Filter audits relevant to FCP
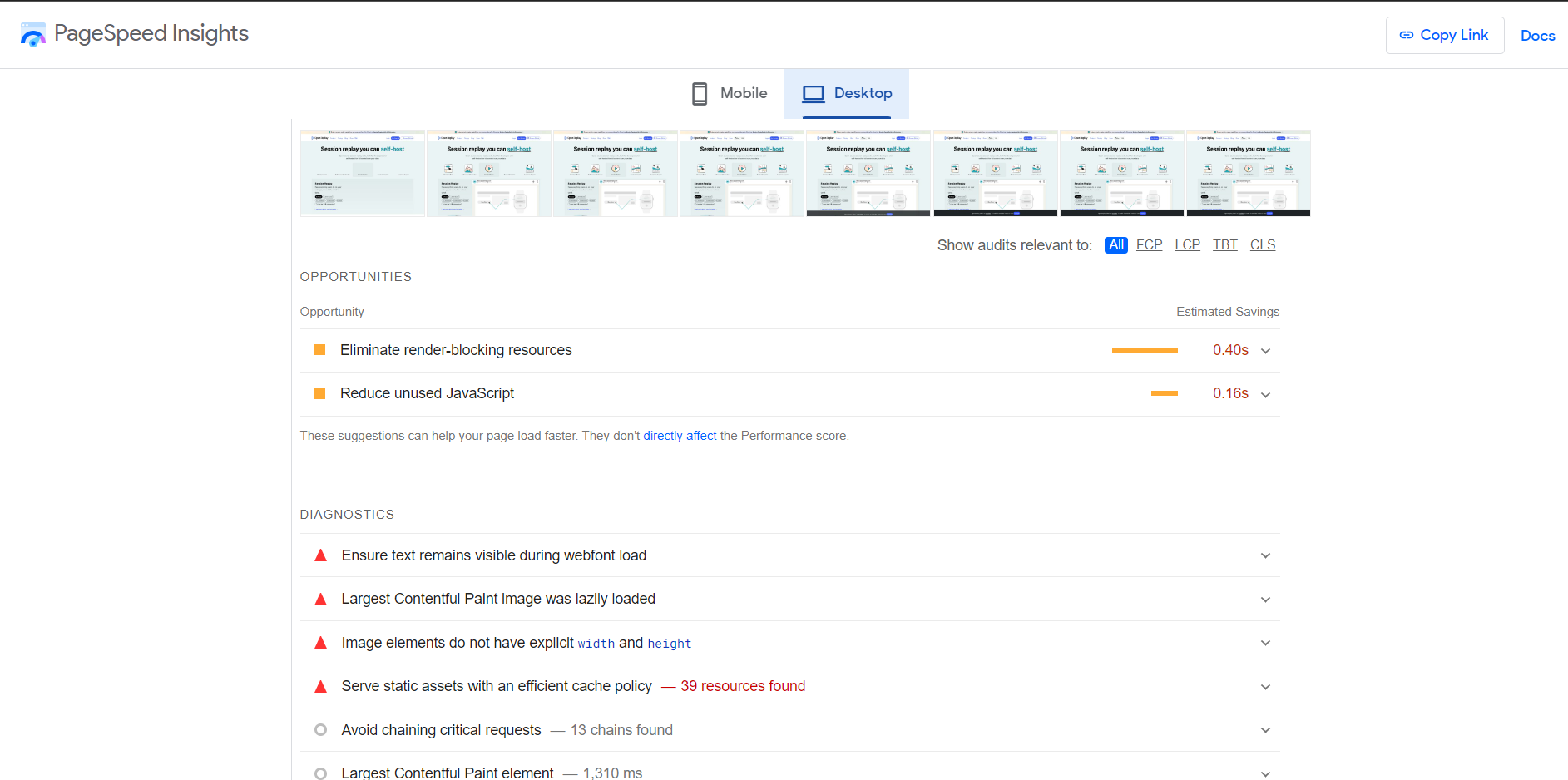 tap(1150, 245)
